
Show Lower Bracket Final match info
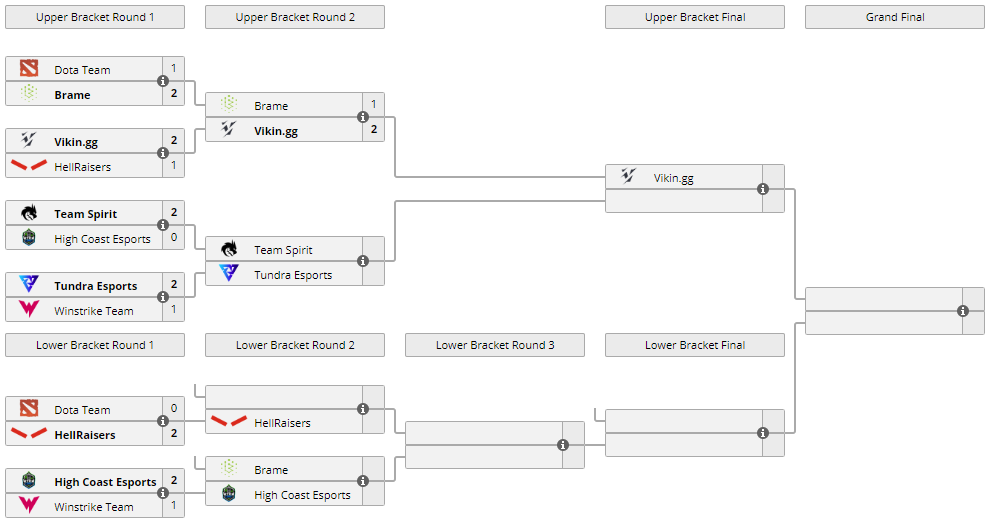[x=763, y=433]
